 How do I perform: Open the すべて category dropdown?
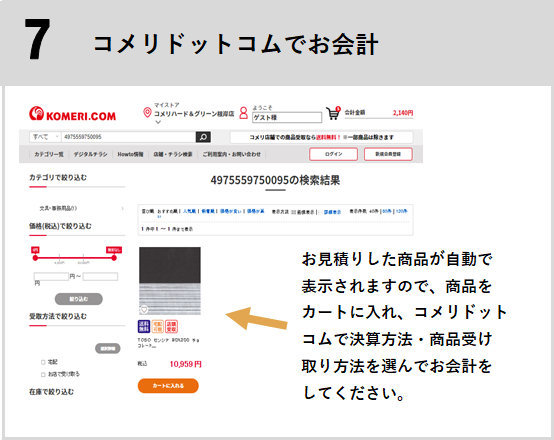tap(45, 137)
